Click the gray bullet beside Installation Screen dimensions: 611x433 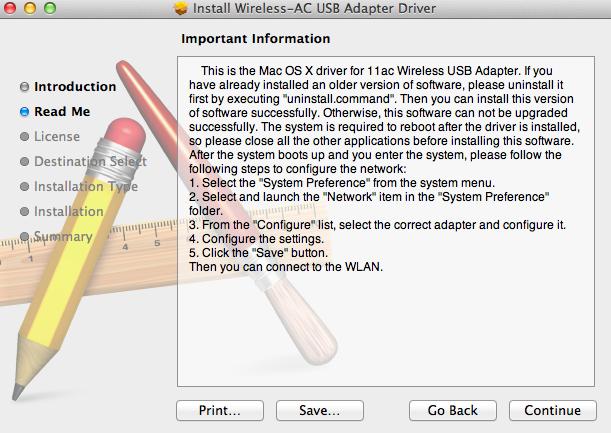tap(24, 211)
